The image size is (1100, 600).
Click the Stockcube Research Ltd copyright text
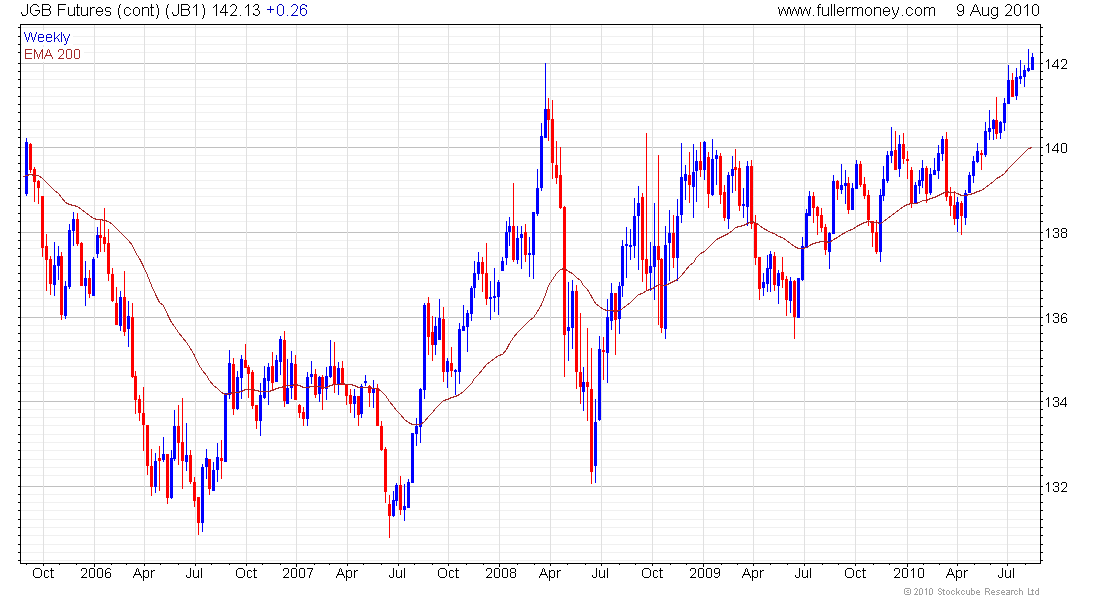[x=971, y=592]
